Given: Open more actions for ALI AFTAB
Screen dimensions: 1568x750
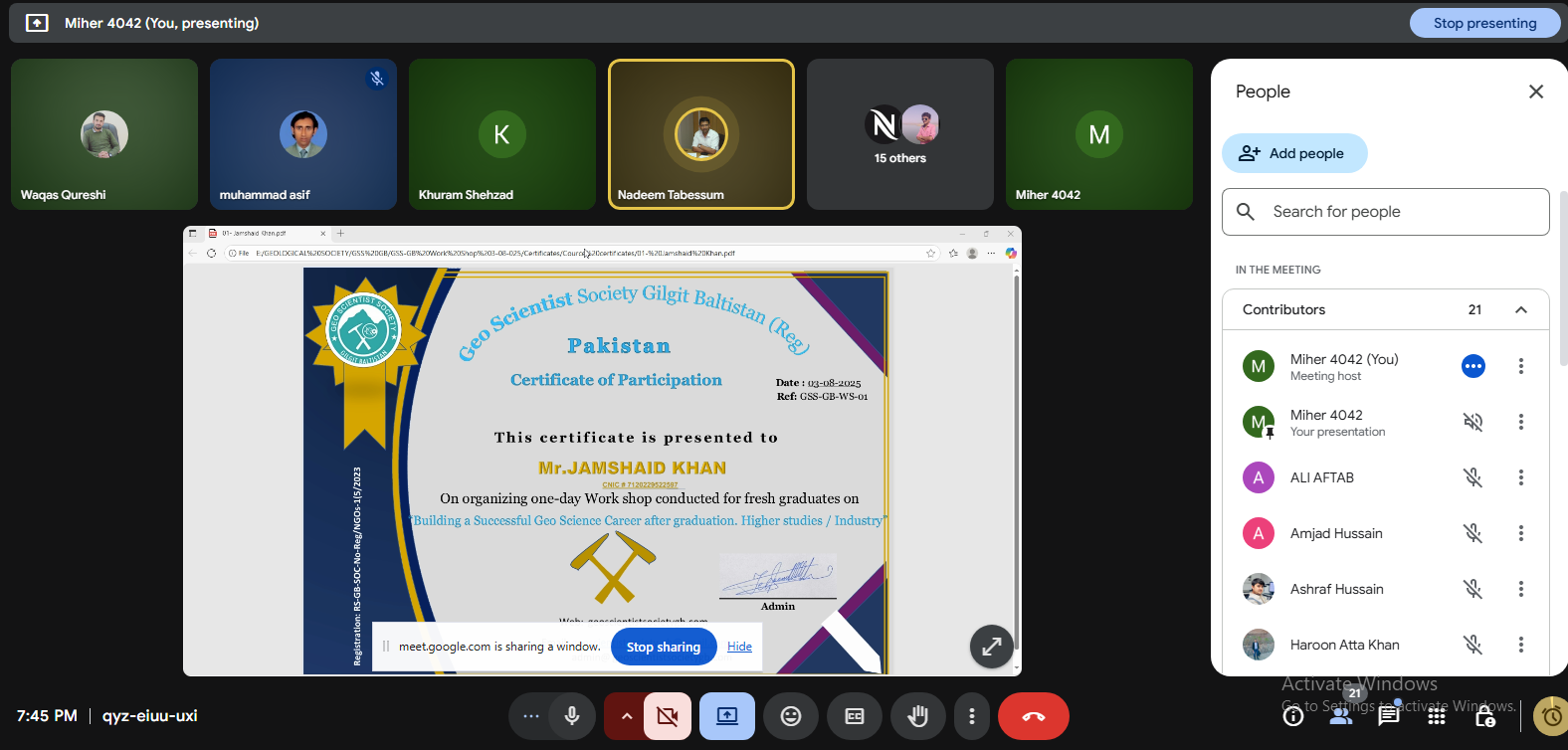Looking at the screenshot, I should (x=1521, y=477).
